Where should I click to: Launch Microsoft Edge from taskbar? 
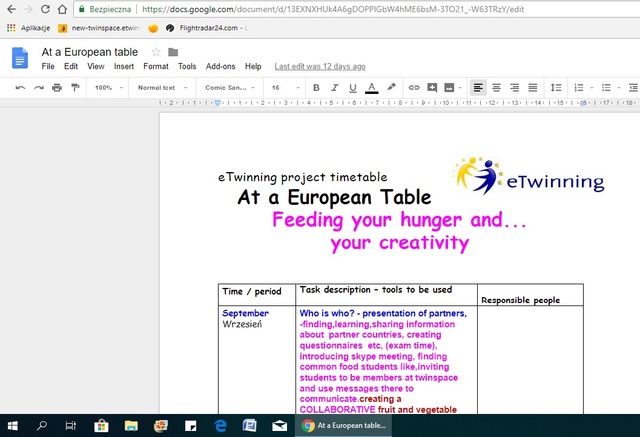point(220,426)
